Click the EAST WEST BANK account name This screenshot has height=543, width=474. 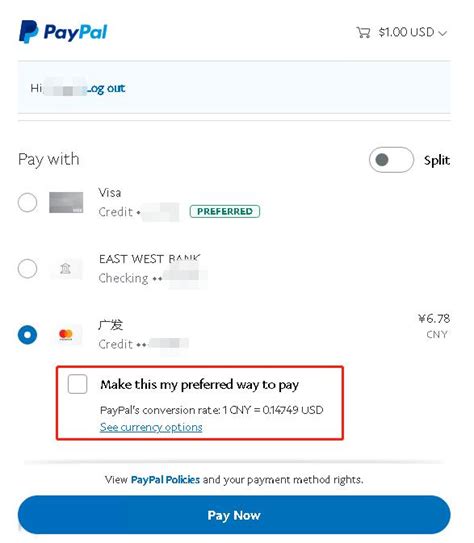click(x=150, y=259)
